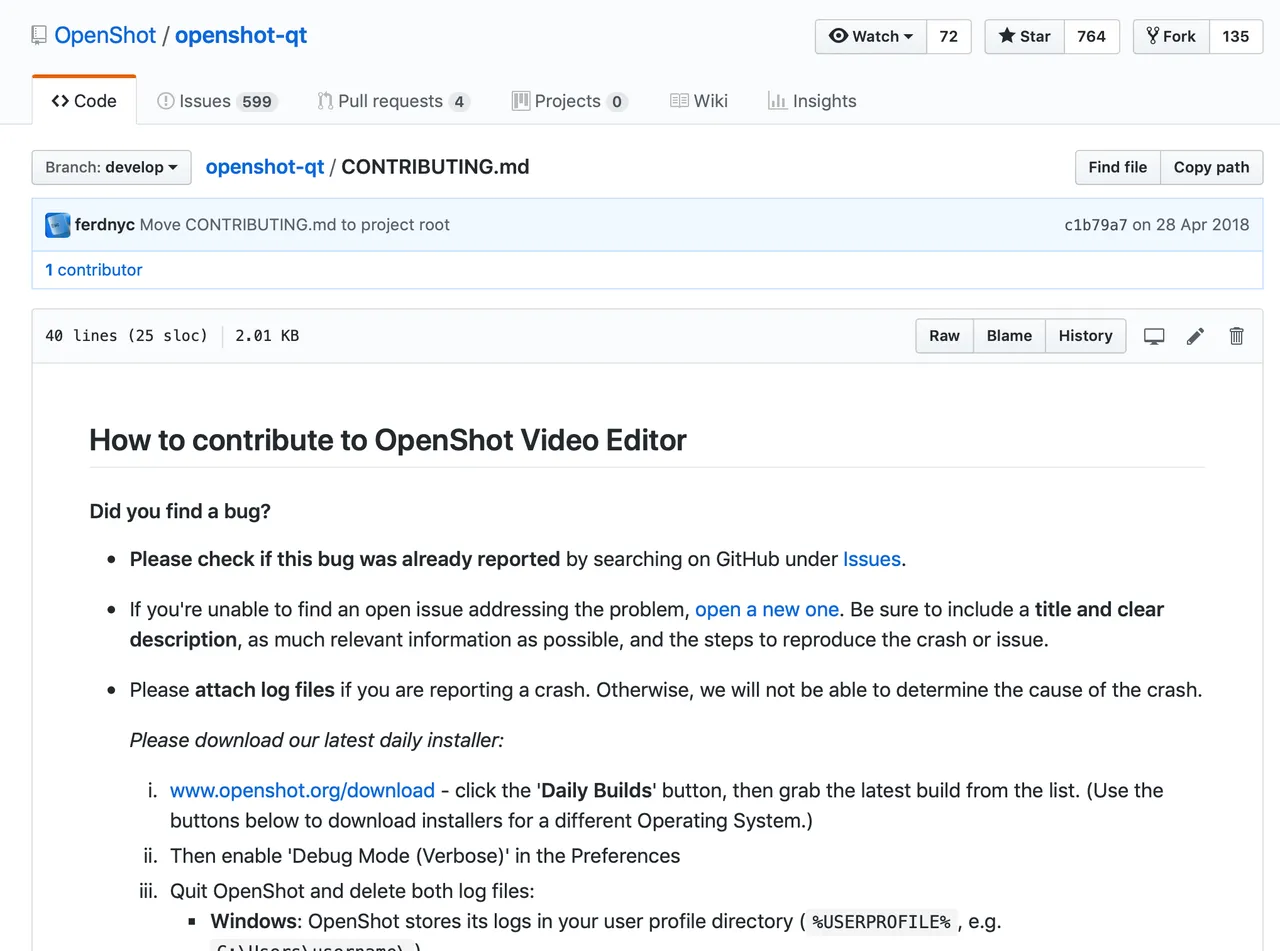Screen dimensions: 1280x951
Task: Click the star icon in Star button
Action: point(1007,36)
